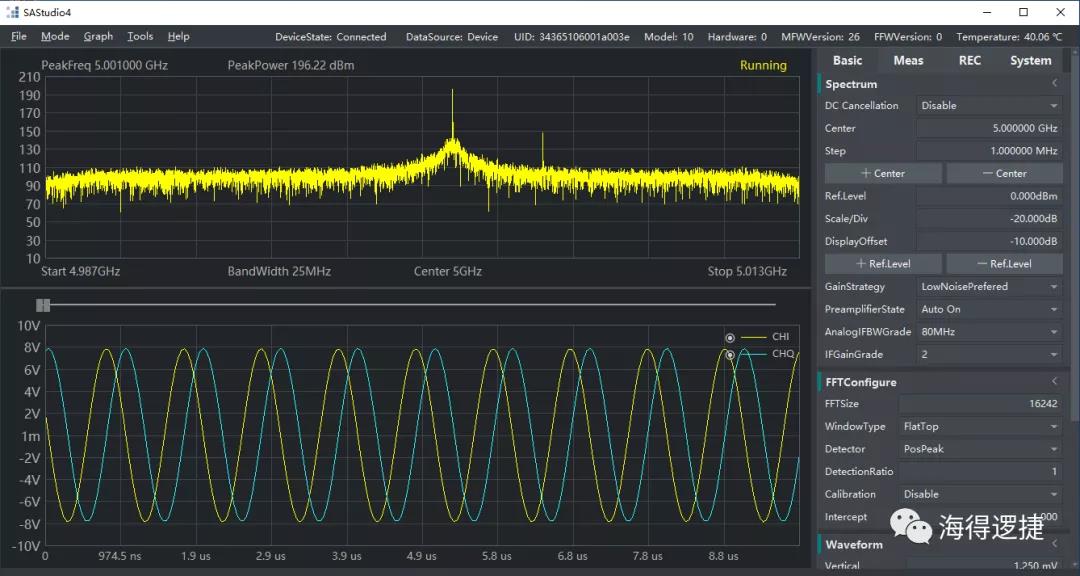The height and width of the screenshot is (576, 1080).
Task: Click the DeviceState: Connected status
Action: pyautogui.click(x=331, y=37)
